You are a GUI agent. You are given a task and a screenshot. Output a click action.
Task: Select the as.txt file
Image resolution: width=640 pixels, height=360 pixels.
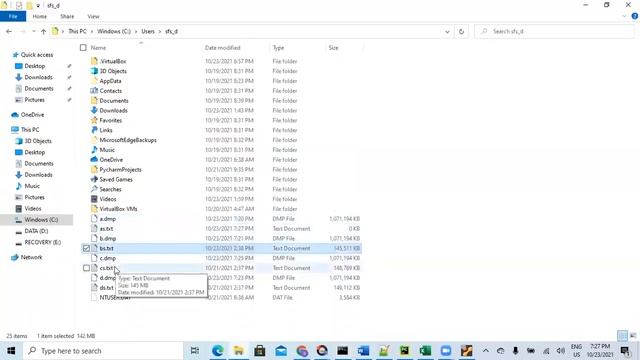click(x=106, y=229)
